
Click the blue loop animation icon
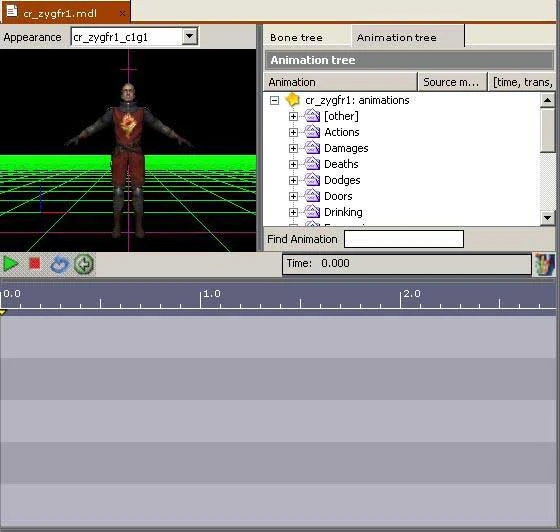coord(59,265)
